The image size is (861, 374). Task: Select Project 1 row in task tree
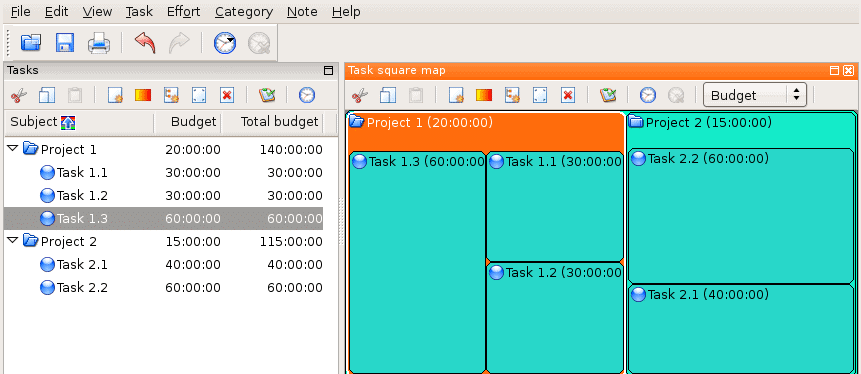click(164, 149)
